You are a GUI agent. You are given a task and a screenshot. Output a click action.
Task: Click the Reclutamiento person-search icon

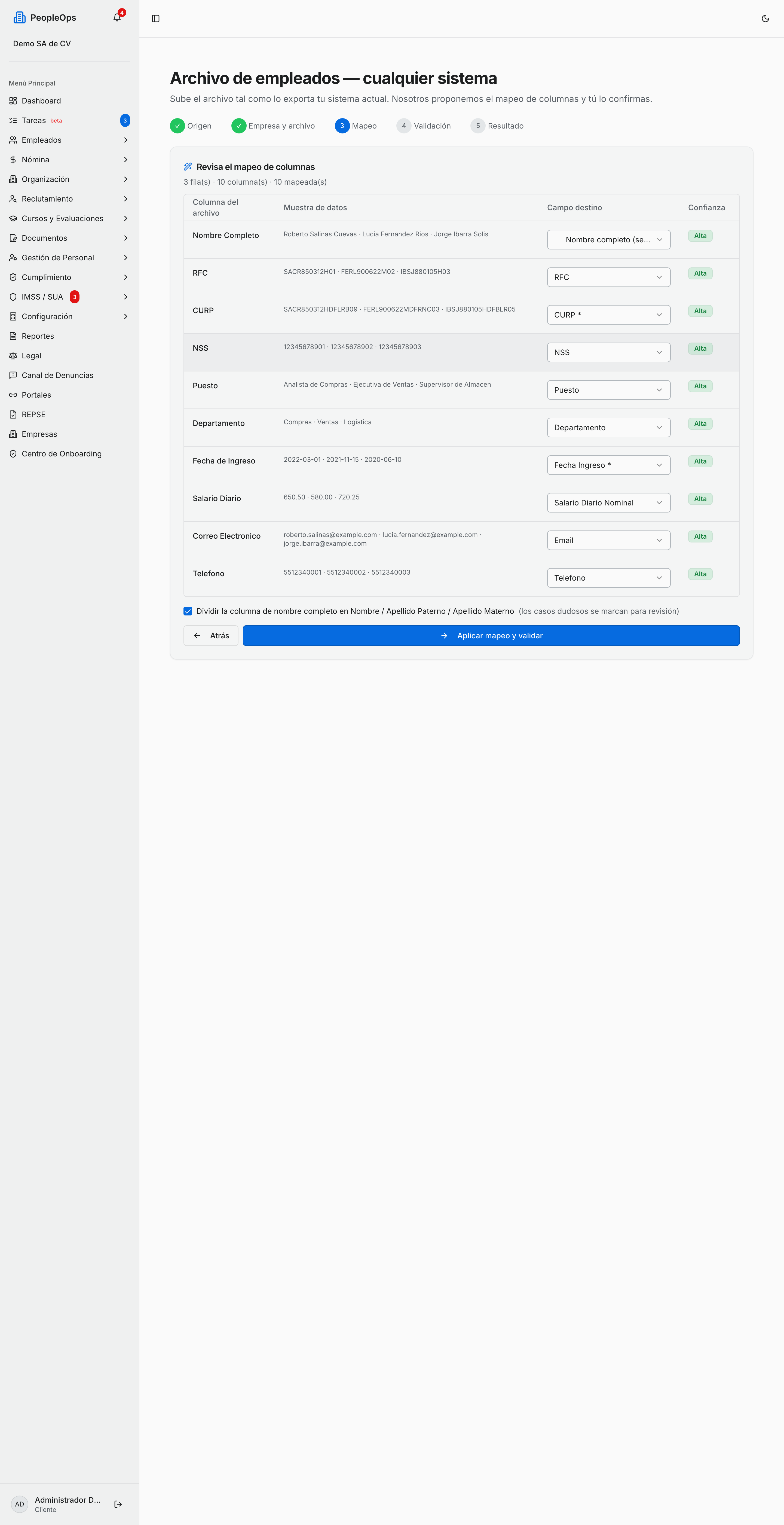pyautogui.click(x=13, y=198)
